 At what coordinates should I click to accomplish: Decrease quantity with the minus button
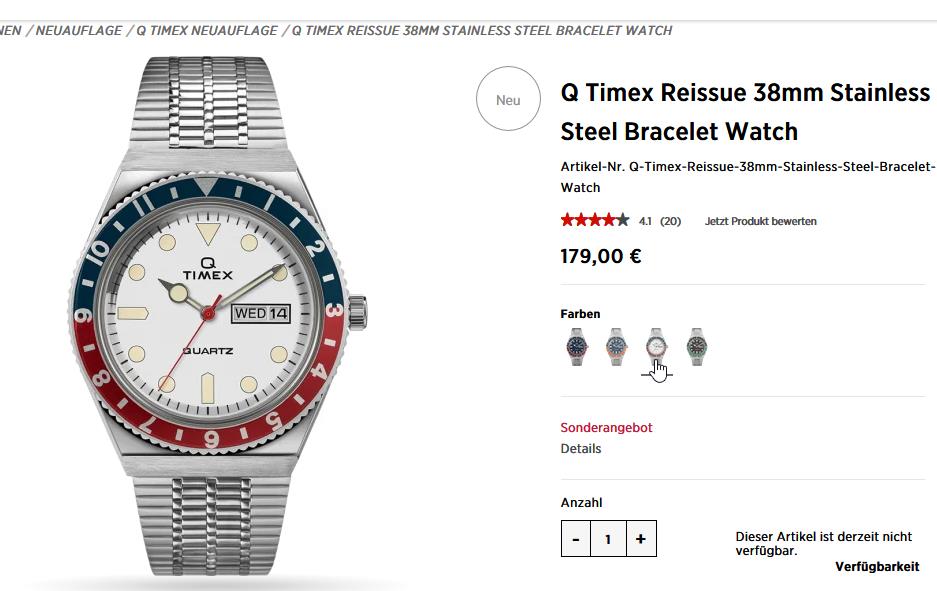click(576, 540)
